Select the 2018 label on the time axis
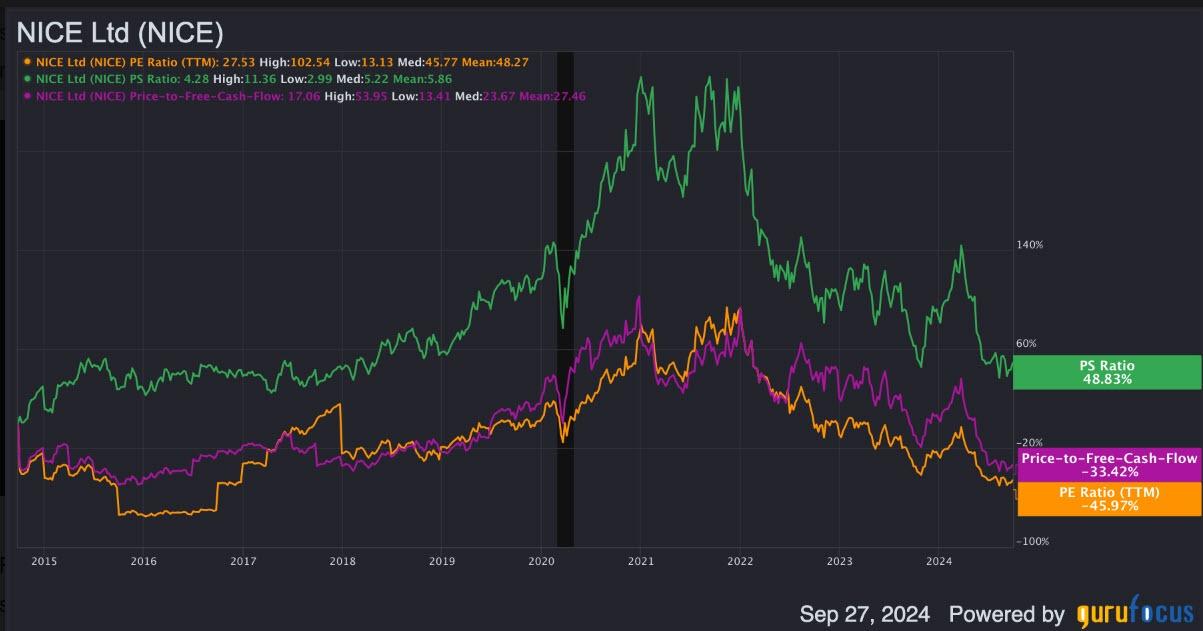1203x631 pixels. [x=342, y=561]
